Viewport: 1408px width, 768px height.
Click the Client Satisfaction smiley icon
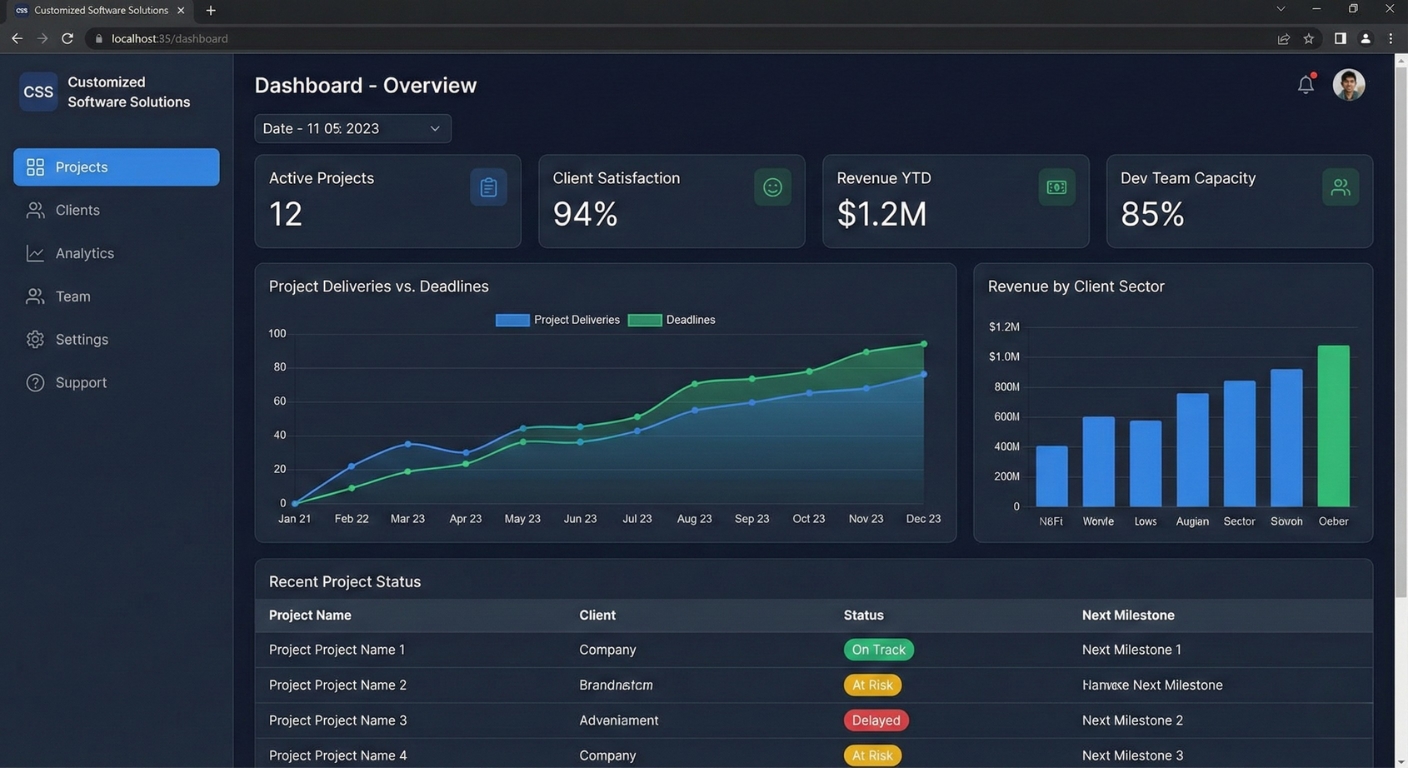[x=772, y=187]
